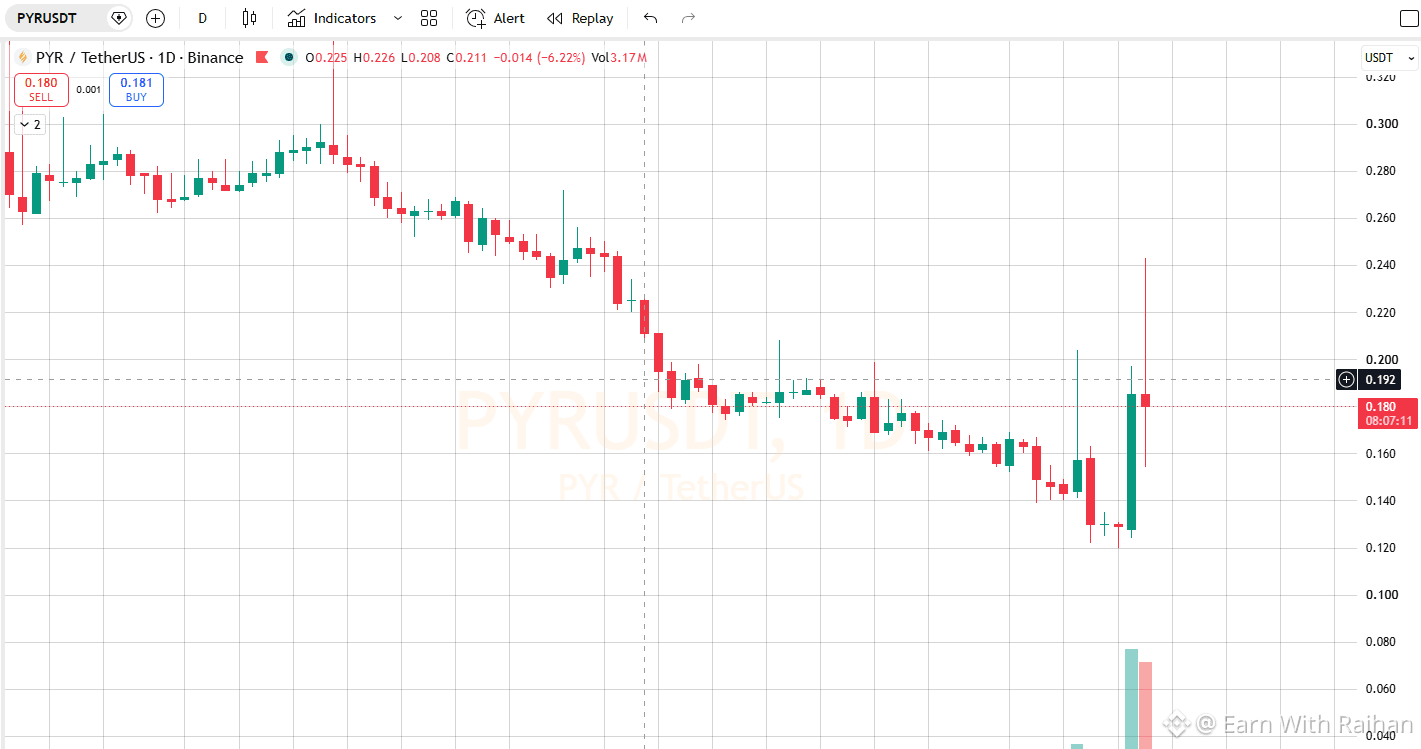This screenshot has width=1421, height=749.
Task: Toggle fullscreen mode with the square icon
Action: (1408, 19)
